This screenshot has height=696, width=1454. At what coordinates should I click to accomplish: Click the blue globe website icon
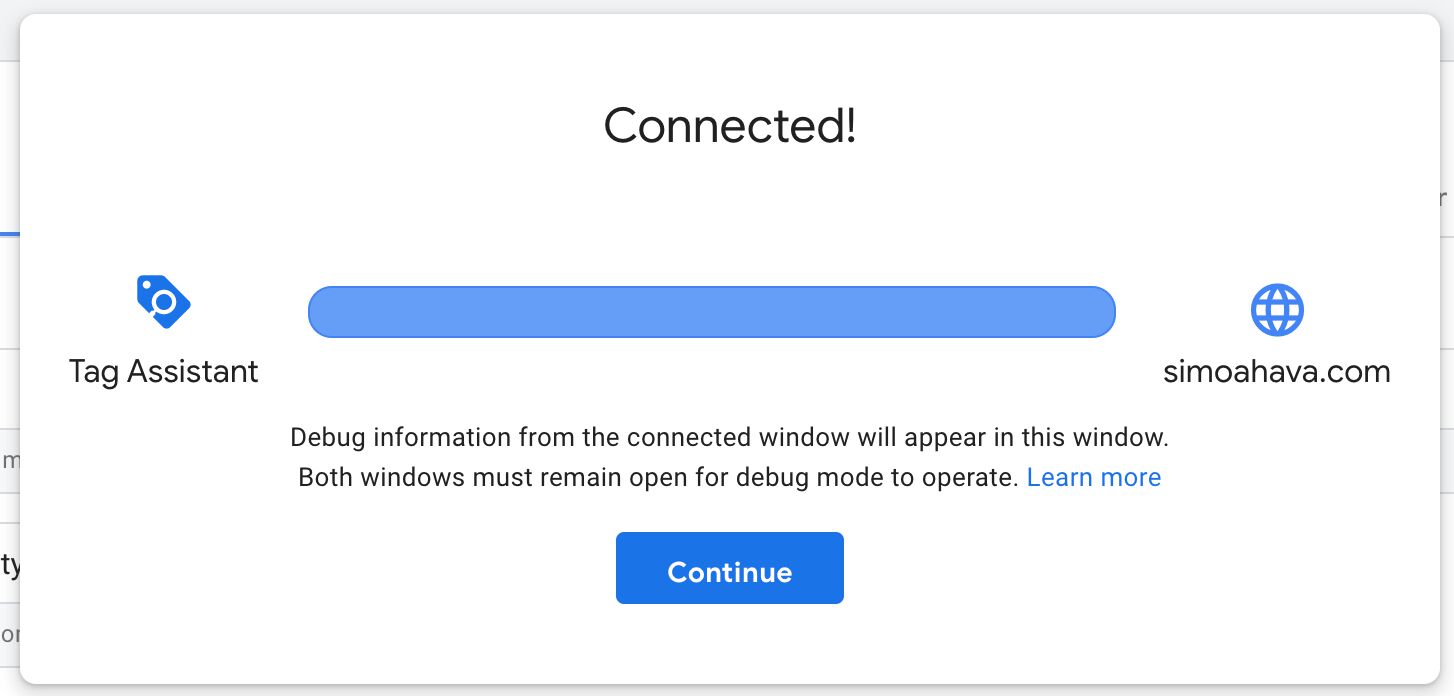1277,310
